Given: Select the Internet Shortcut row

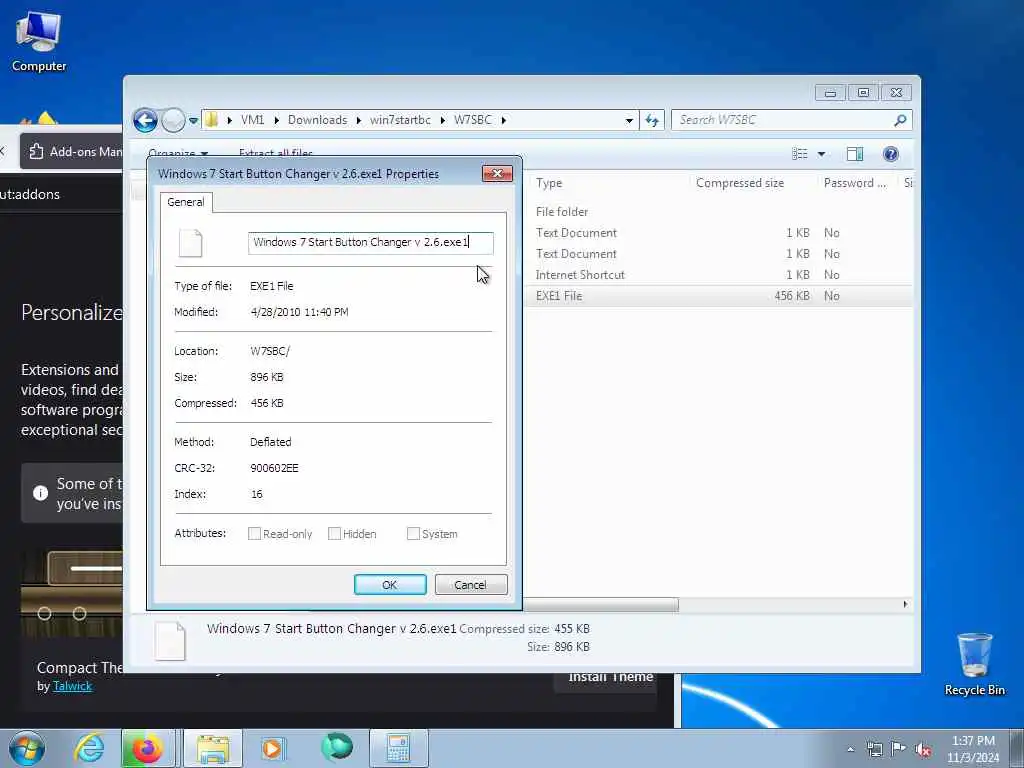Looking at the screenshot, I should (x=718, y=275).
